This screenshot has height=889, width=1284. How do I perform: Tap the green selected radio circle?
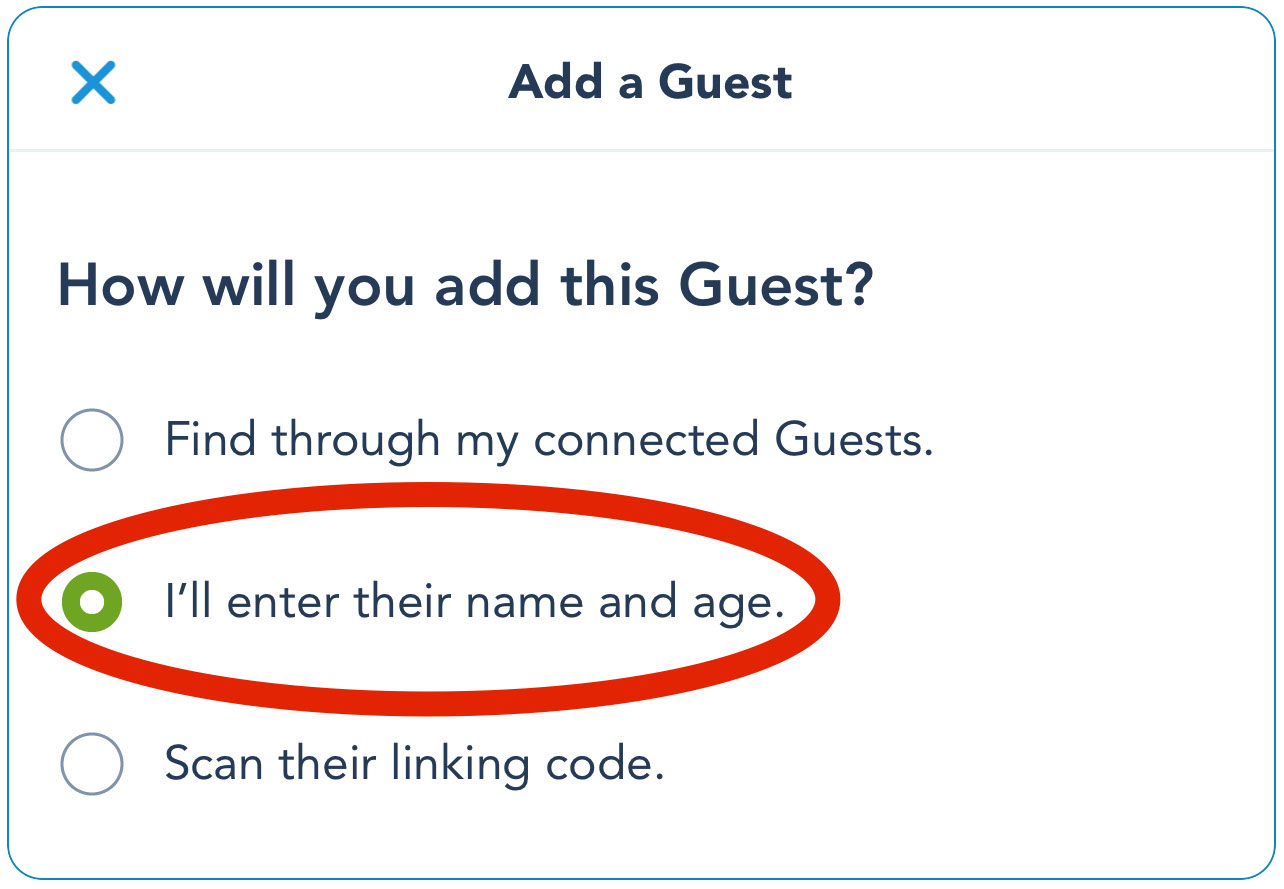(92, 601)
